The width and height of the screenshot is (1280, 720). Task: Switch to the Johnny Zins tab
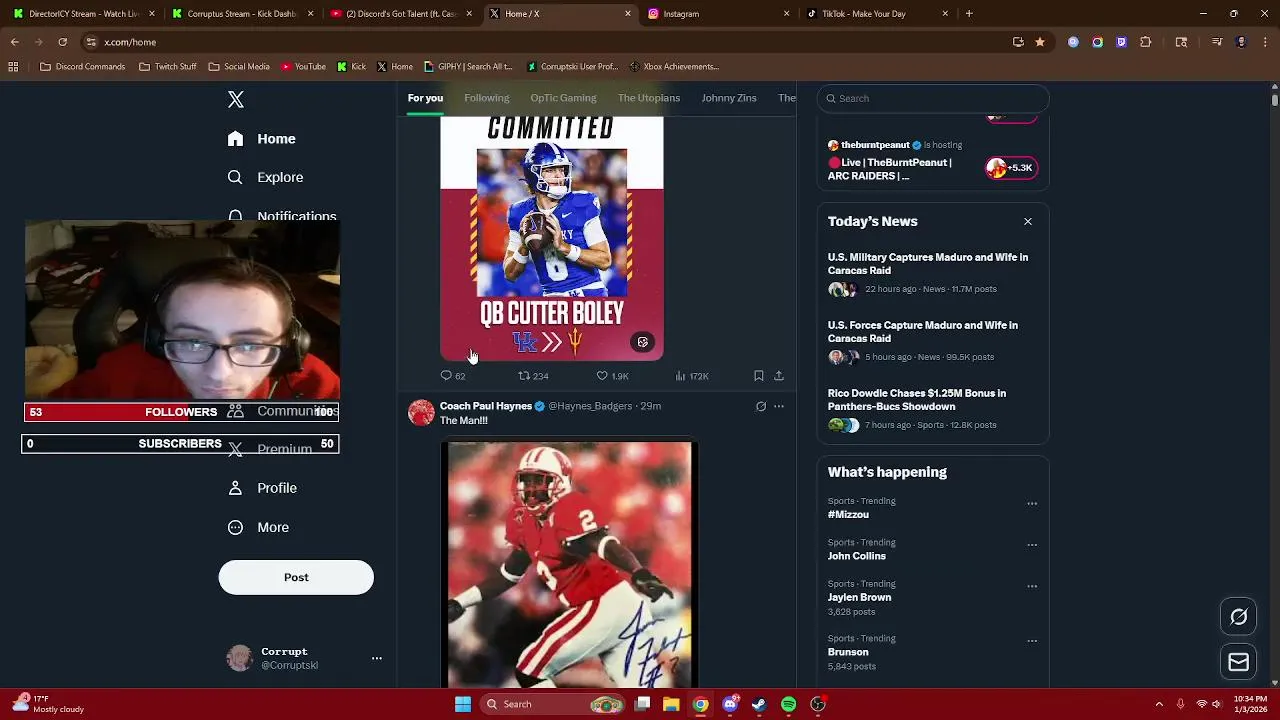tap(729, 98)
